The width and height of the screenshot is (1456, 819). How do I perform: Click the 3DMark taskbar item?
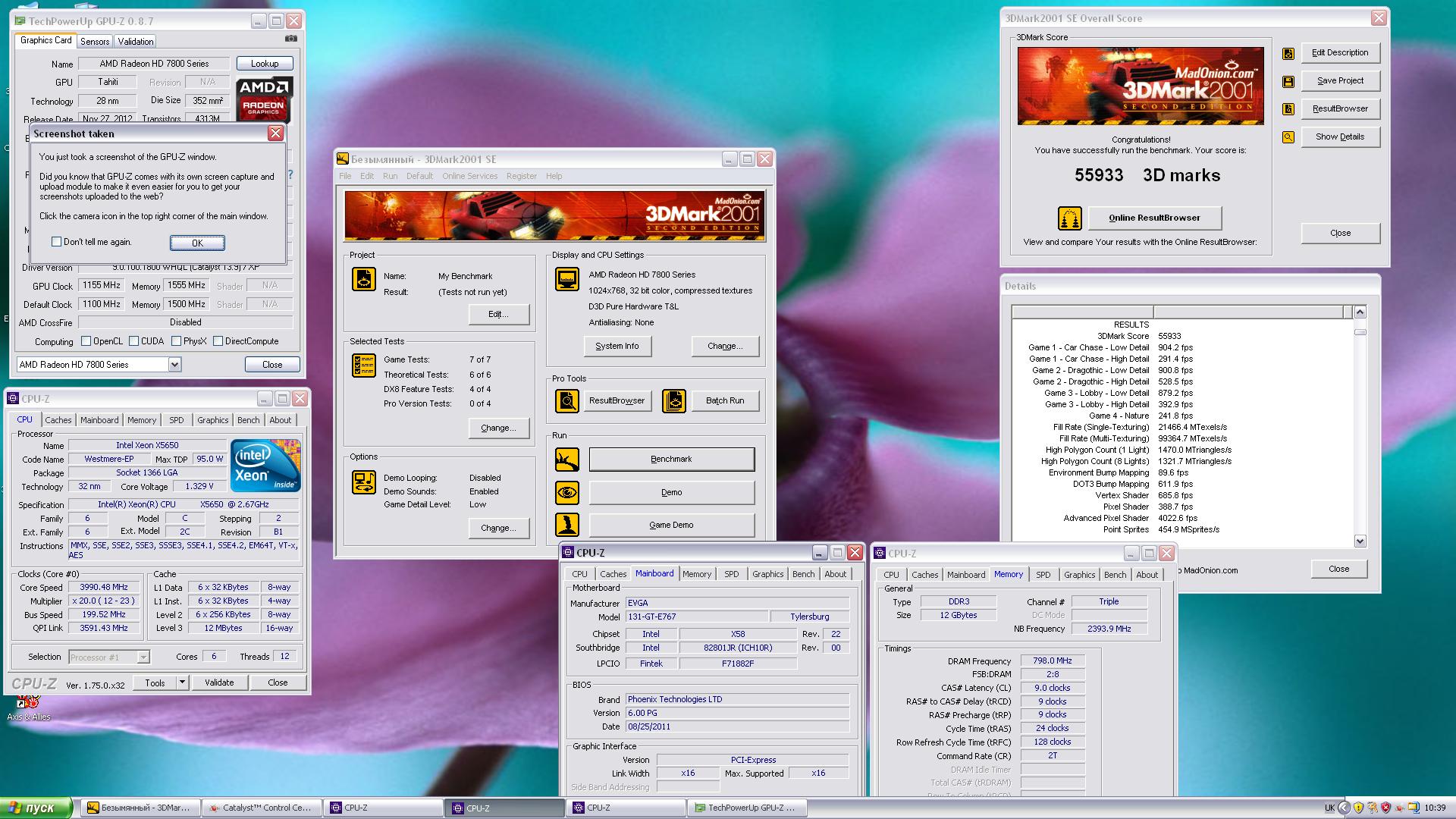[140, 808]
